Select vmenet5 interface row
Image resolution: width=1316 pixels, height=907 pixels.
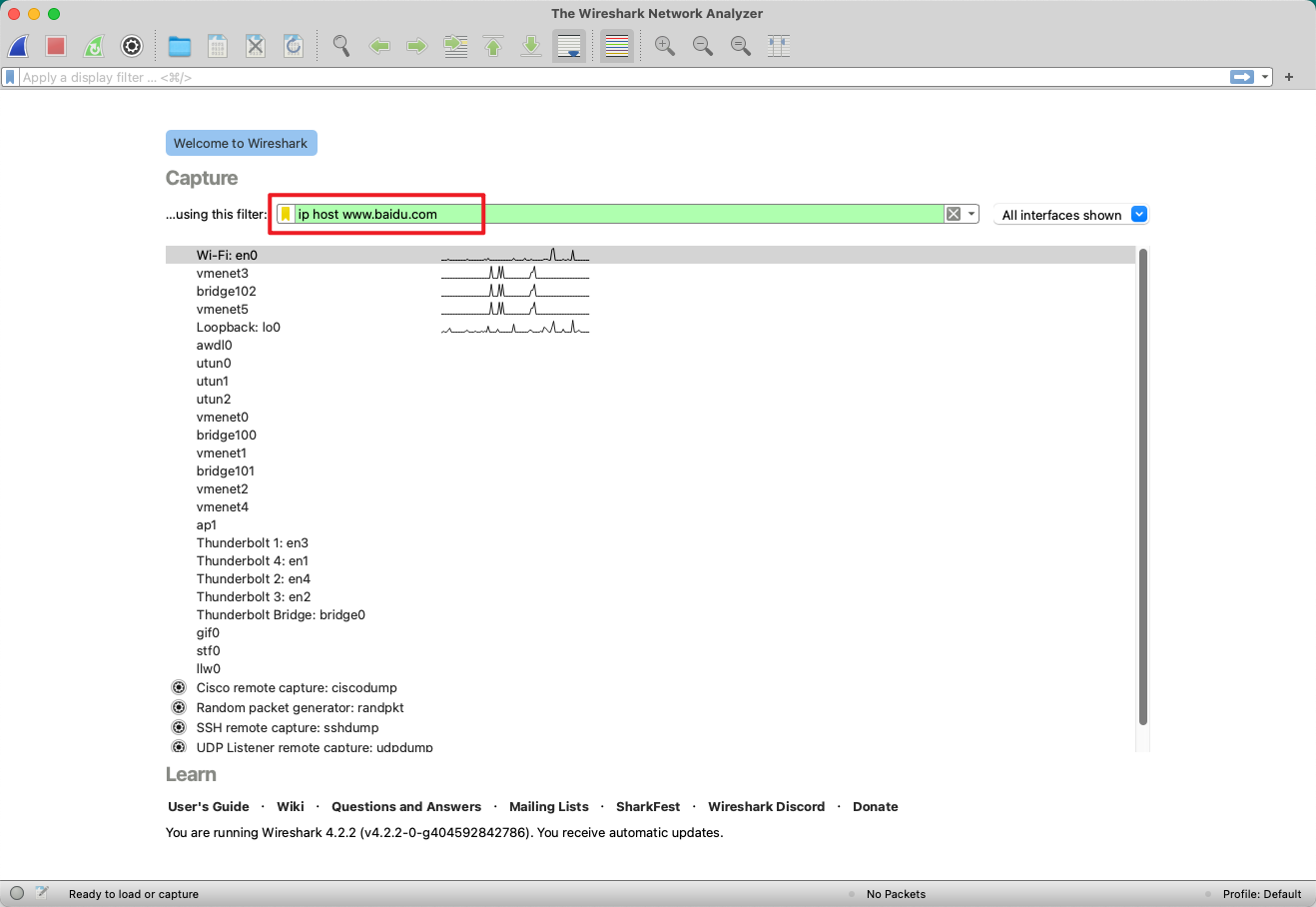650,309
